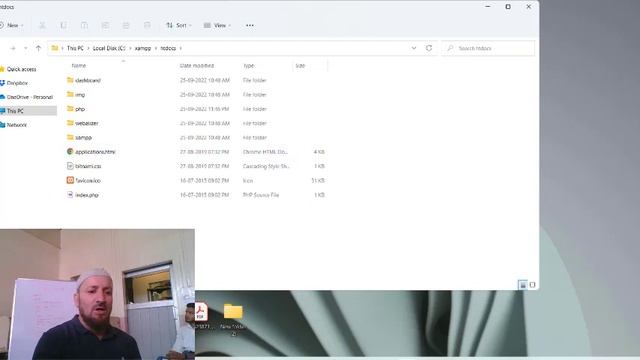
Task: Sort by Type column header
Action: [249, 65]
